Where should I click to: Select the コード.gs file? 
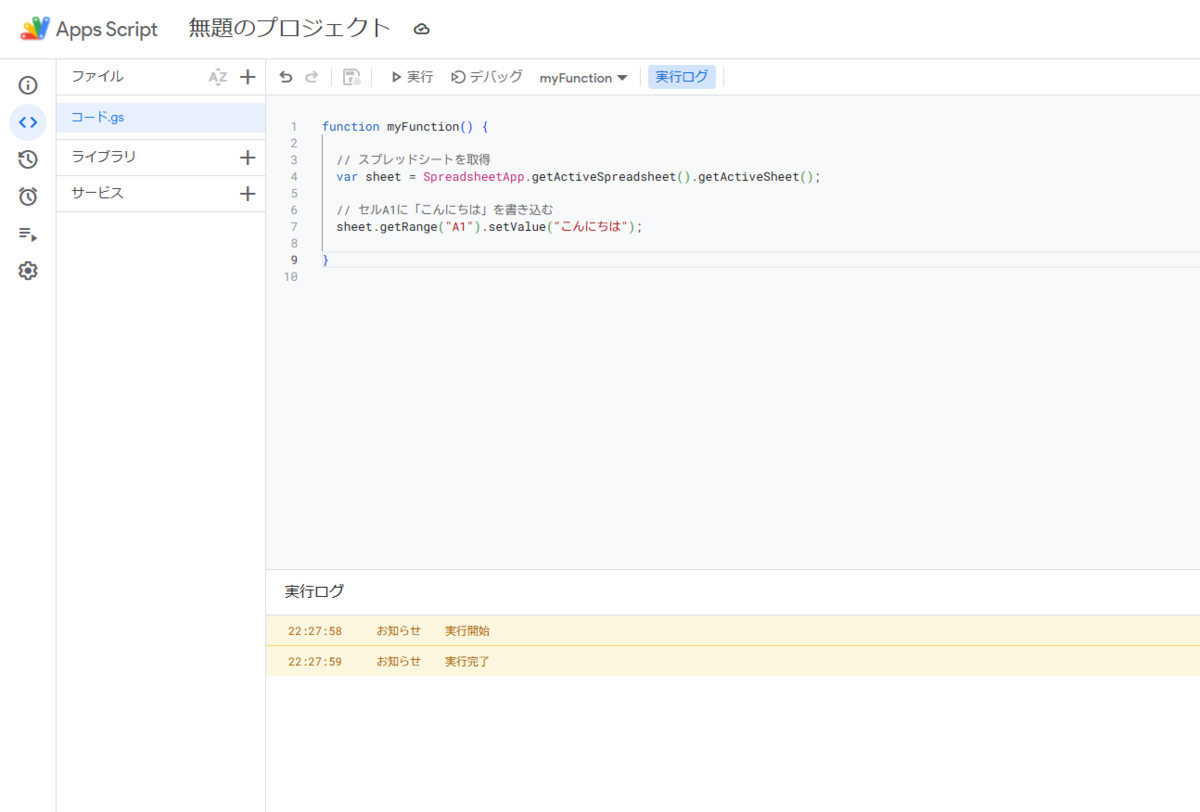161,117
